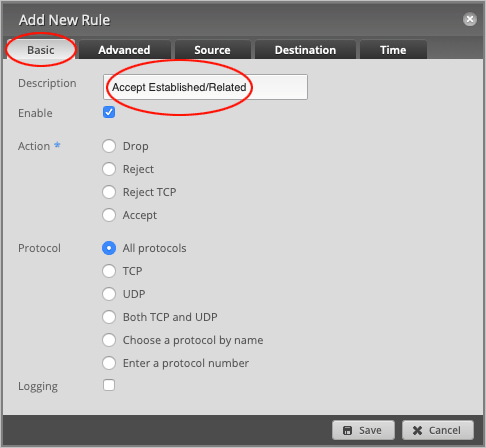Click the Save button
486x448 pixels.
363,430
